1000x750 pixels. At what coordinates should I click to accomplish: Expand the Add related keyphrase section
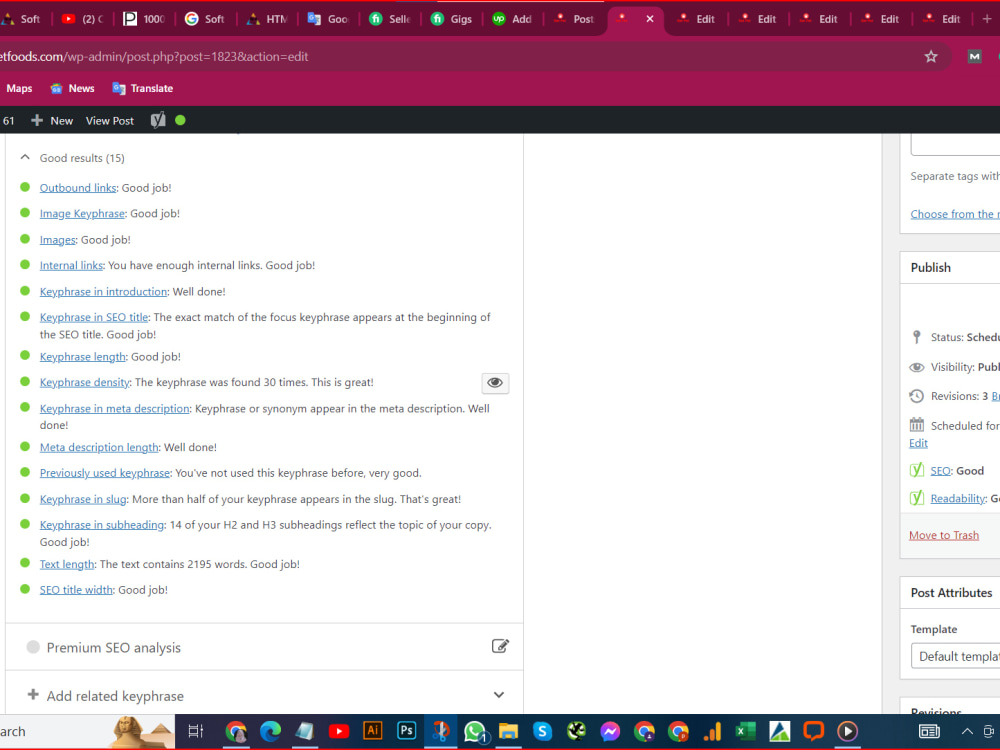click(264, 695)
